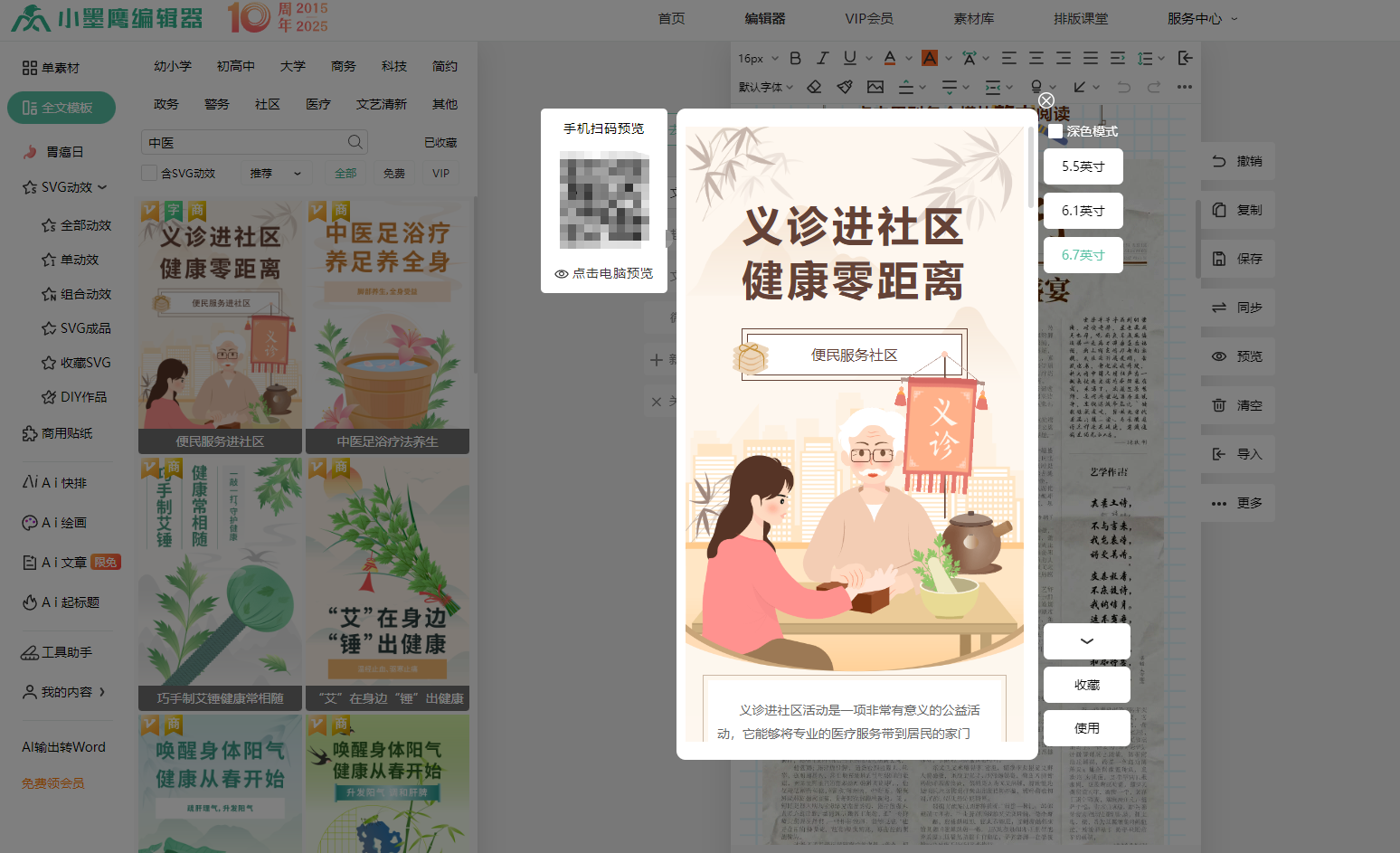Select the 医疗 template category
Screen dimensions: 1400x853
318,104
